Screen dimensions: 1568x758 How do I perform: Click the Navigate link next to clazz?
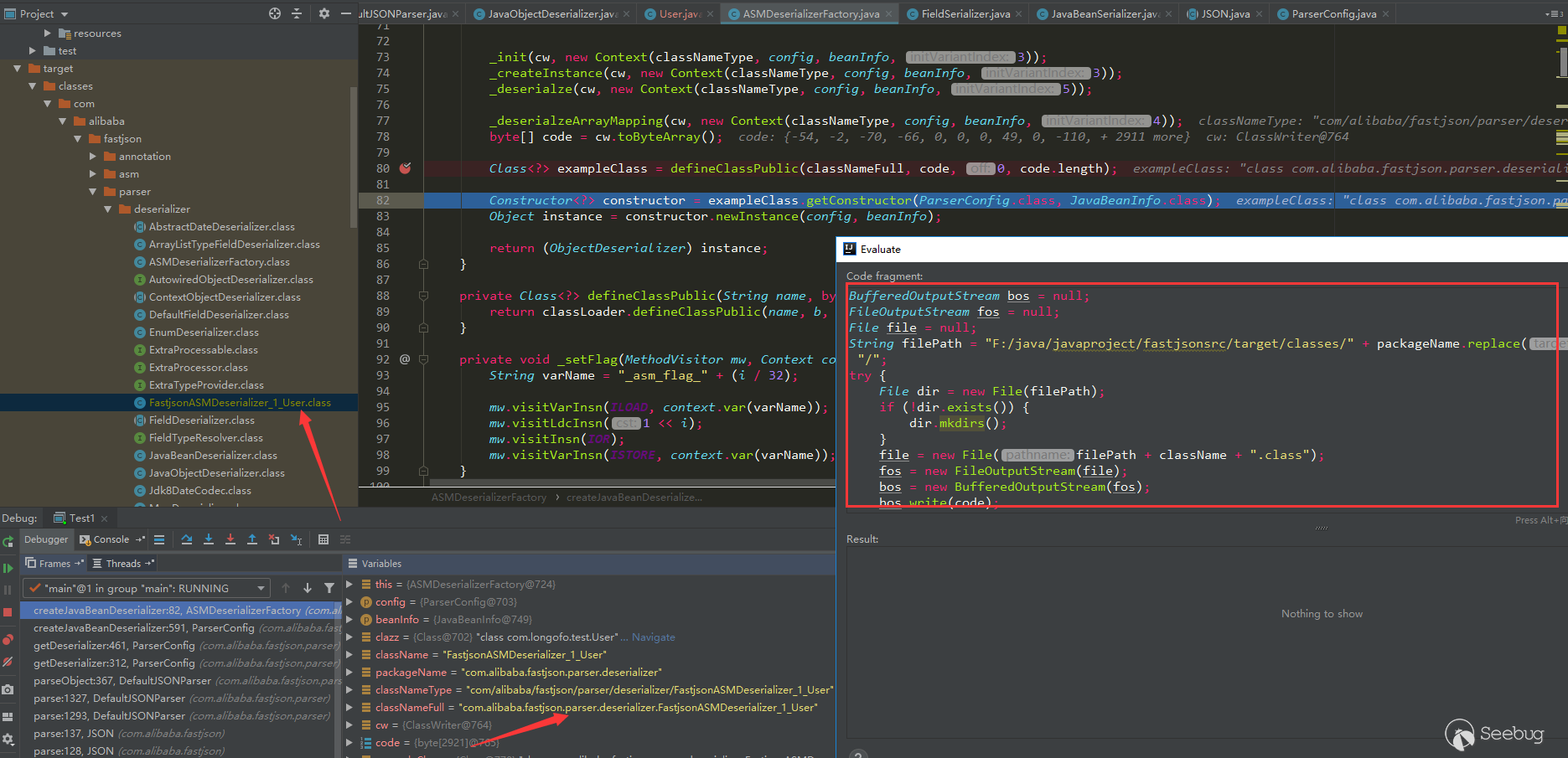click(653, 637)
